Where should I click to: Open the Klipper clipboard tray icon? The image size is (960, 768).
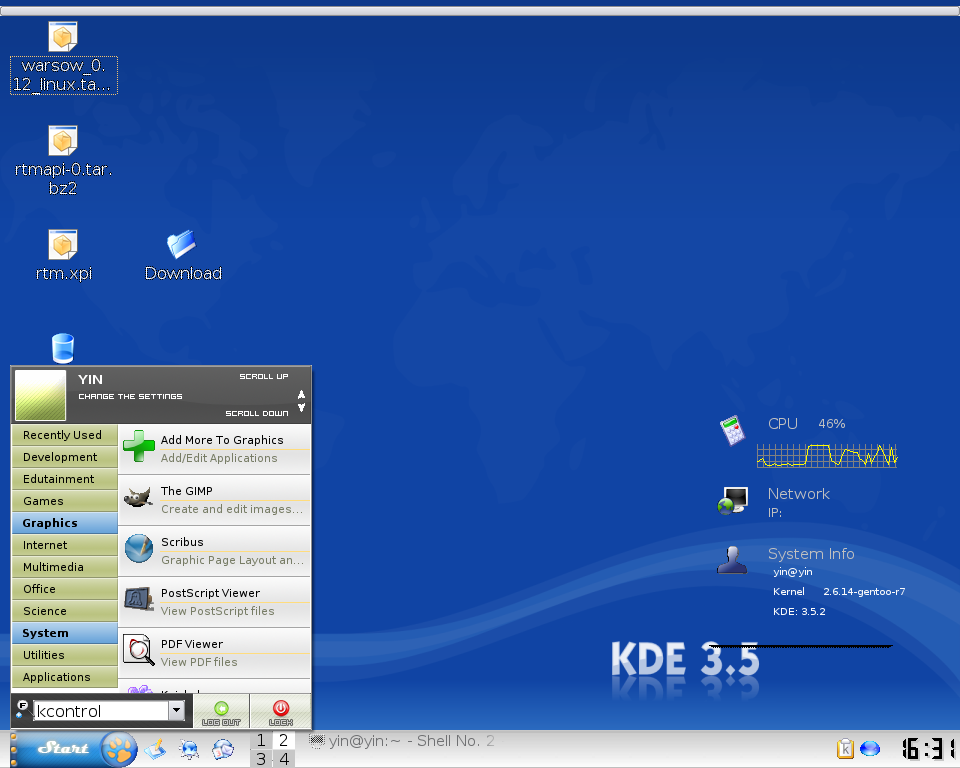tap(845, 749)
